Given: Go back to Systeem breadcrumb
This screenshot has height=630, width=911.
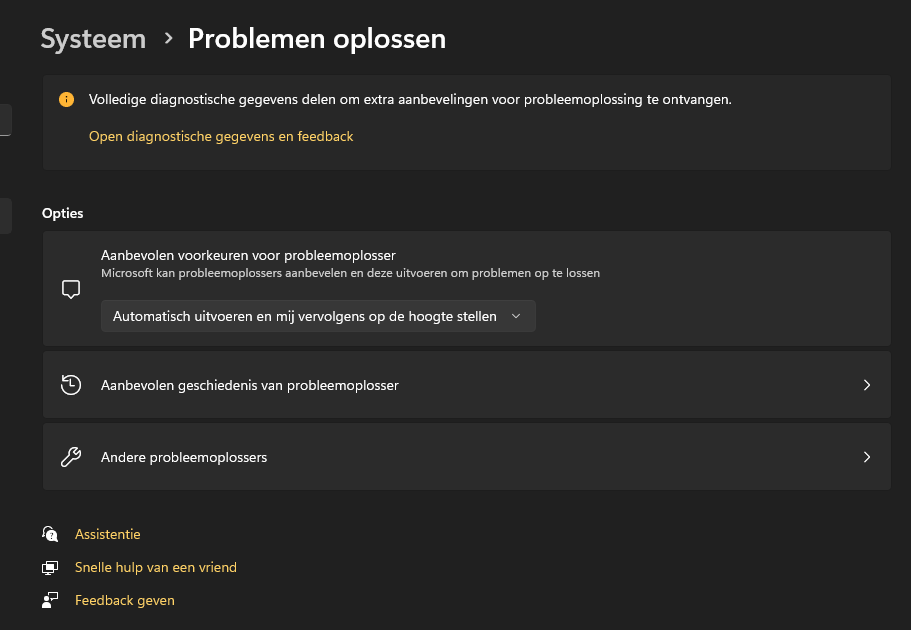Looking at the screenshot, I should 93,39.
